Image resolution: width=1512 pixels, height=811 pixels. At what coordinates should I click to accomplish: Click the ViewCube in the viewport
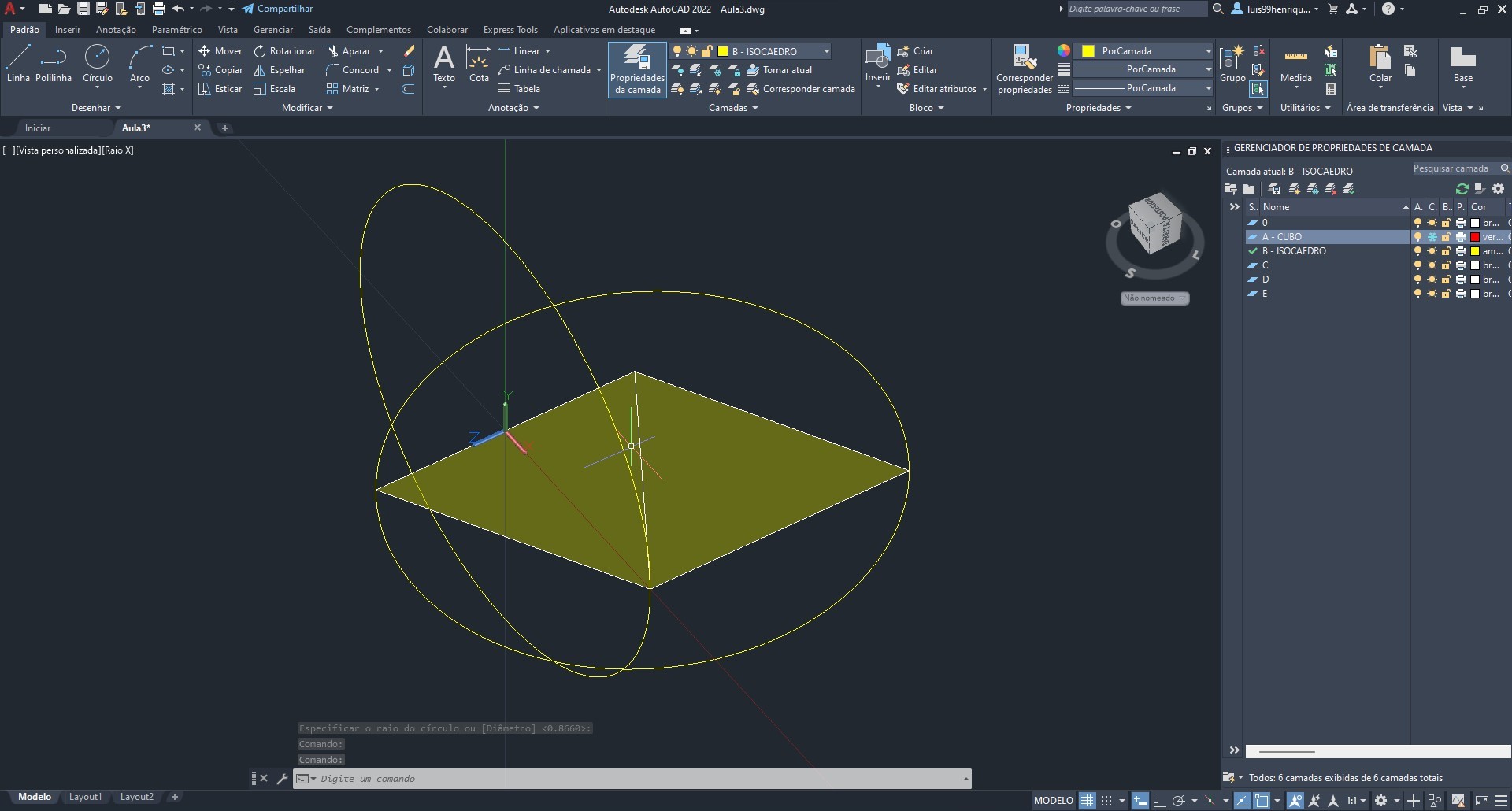pos(1154,224)
